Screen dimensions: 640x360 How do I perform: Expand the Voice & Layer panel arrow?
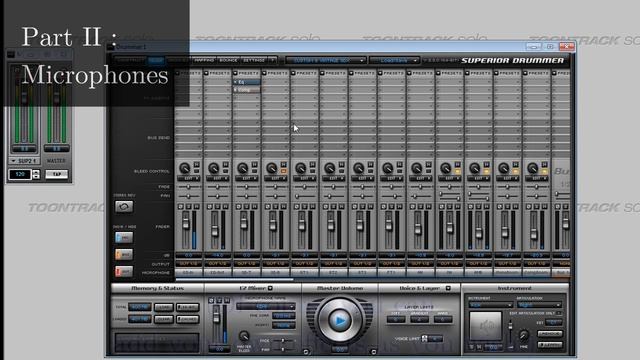[448, 288]
